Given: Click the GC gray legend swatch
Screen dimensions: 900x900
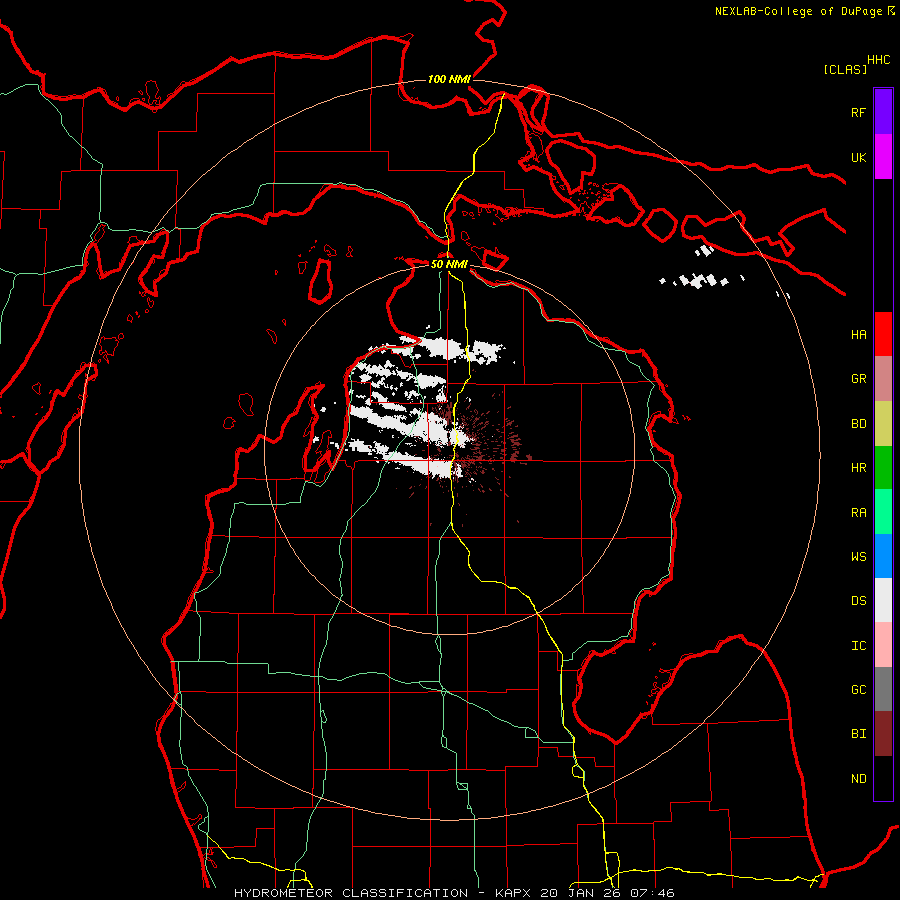Looking at the screenshot, I should [883, 689].
